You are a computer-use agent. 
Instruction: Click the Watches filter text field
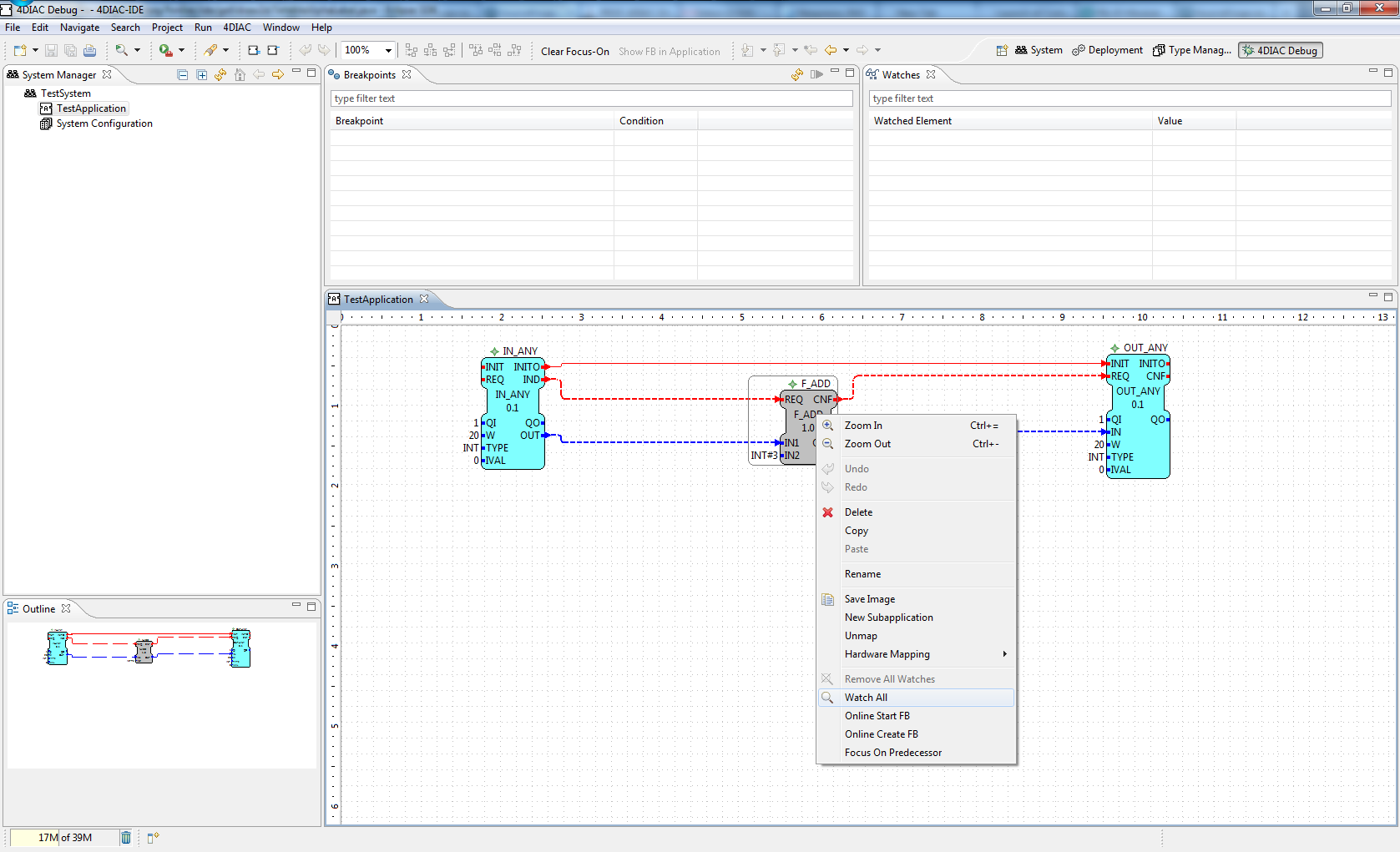pos(1130,98)
